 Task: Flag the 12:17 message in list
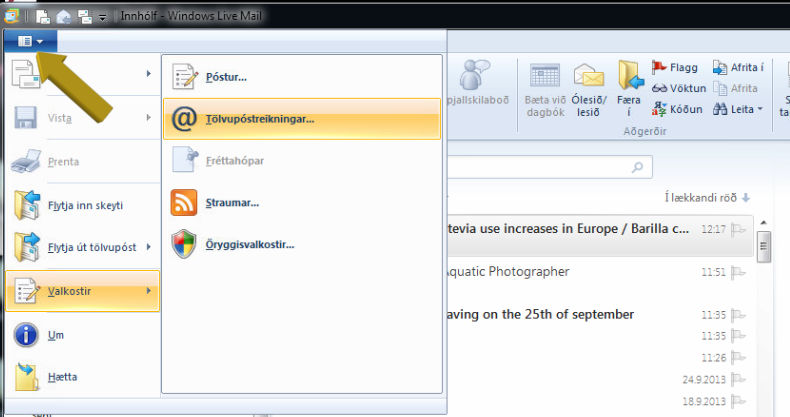click(x=738, y=229)
